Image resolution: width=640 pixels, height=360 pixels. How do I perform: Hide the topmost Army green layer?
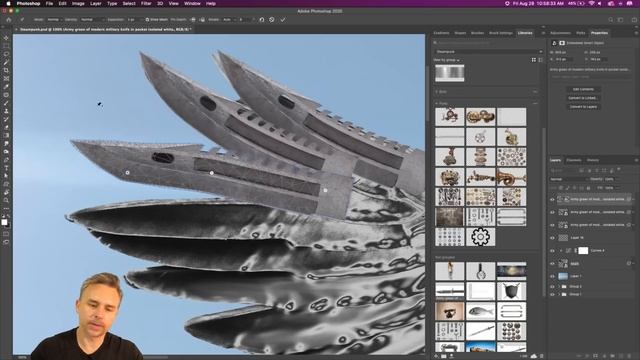click(552, 200)
